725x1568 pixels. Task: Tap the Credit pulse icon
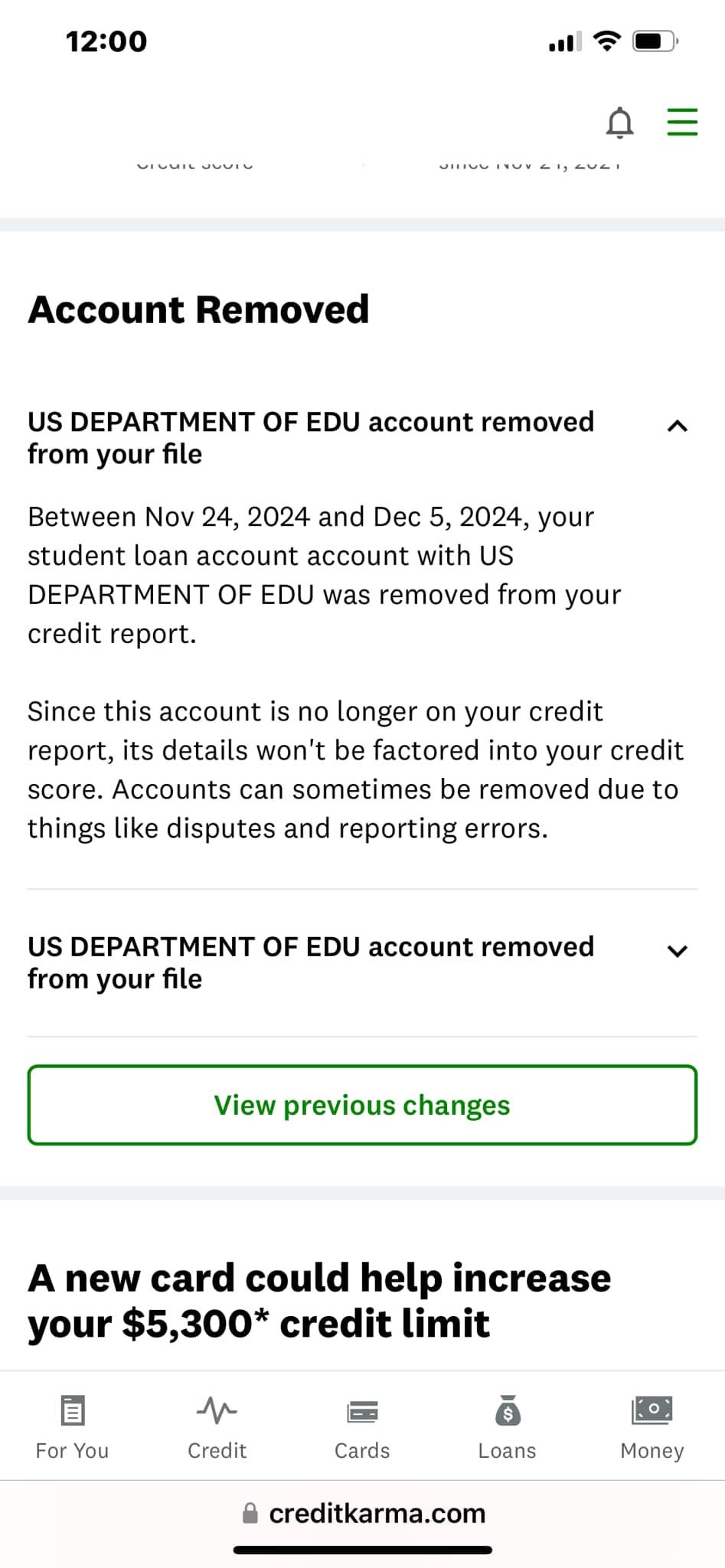tap(217, 1410)
